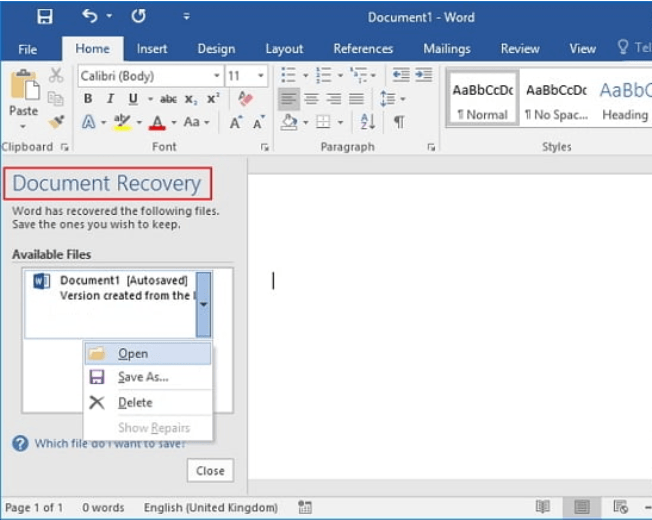
Task: Click the English (United Kingdom) language indicator
Action: pyautogui.click(x=211, y=508)
